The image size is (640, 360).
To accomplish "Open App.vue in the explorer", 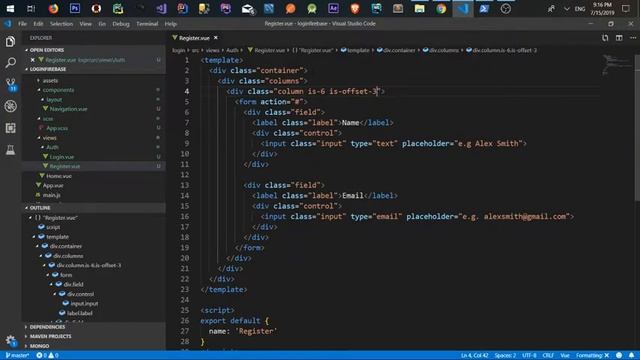I will click(x=53, y=185).
